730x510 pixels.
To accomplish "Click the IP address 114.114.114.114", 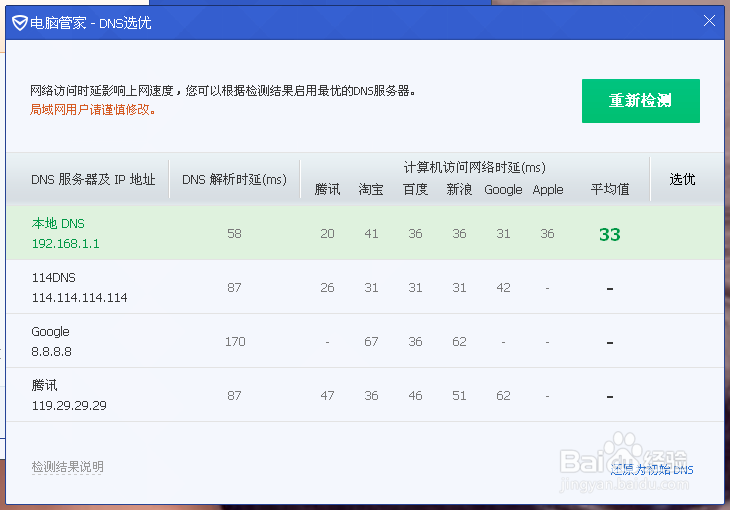I will point(80,298).
